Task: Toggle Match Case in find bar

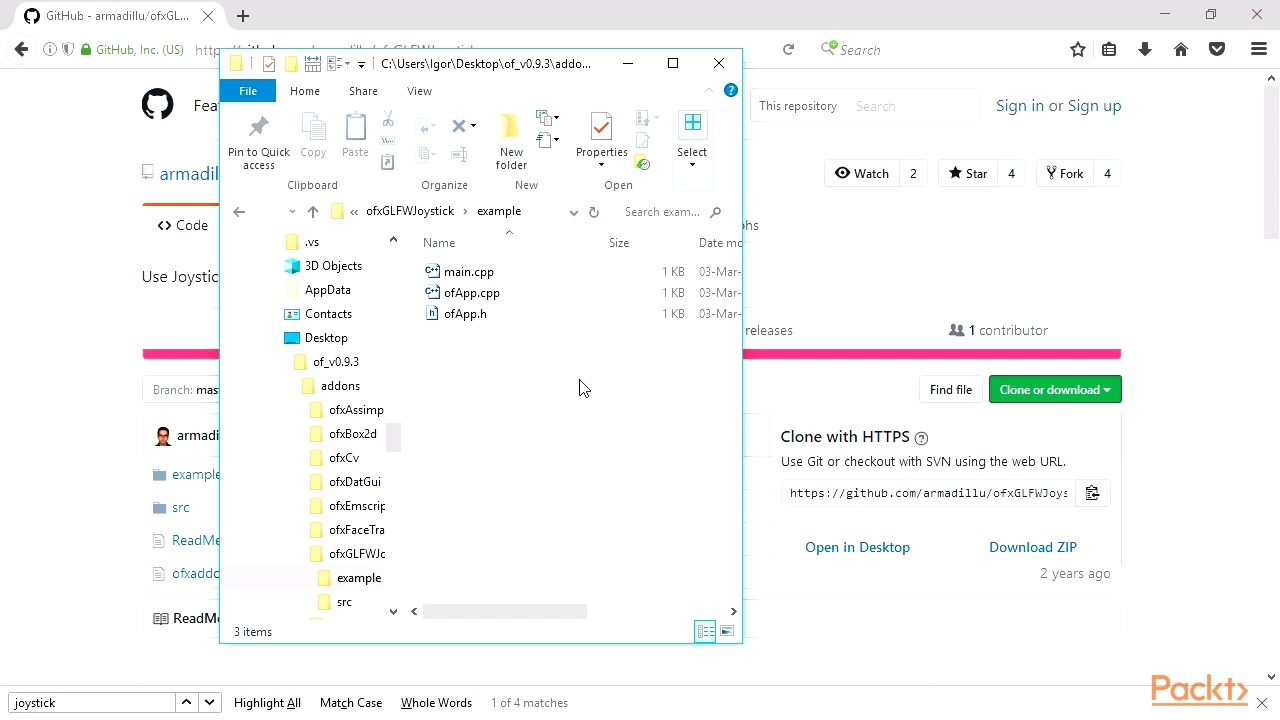Action: pyautogui.click(x=351, y=703)
